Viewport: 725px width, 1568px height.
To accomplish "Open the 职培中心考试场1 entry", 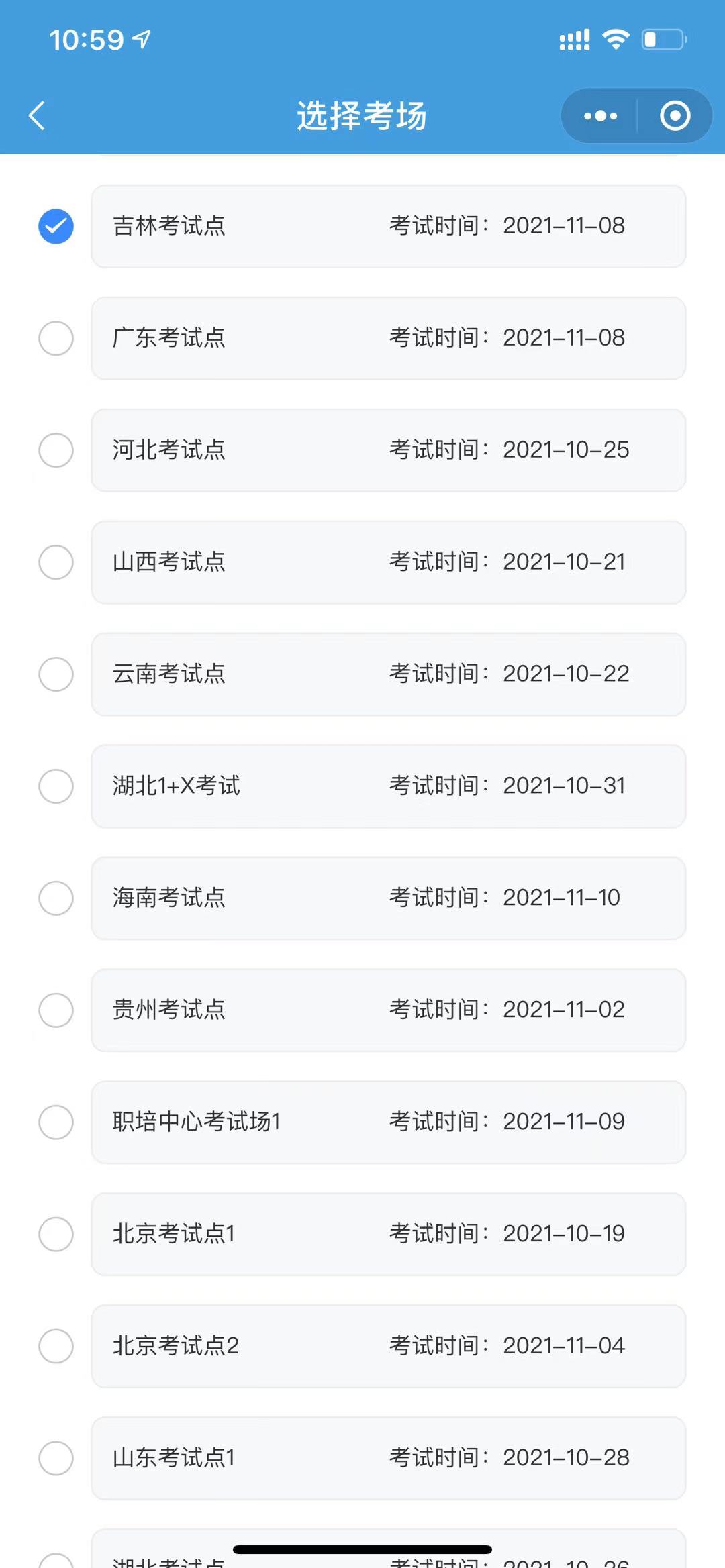I will point(388,1122).
